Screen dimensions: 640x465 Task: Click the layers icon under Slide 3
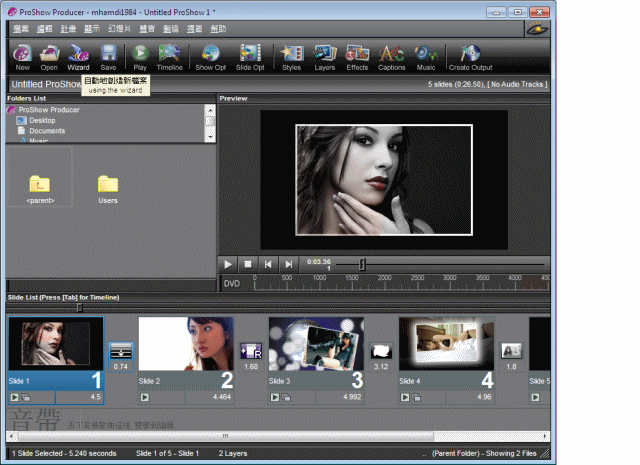286,397
